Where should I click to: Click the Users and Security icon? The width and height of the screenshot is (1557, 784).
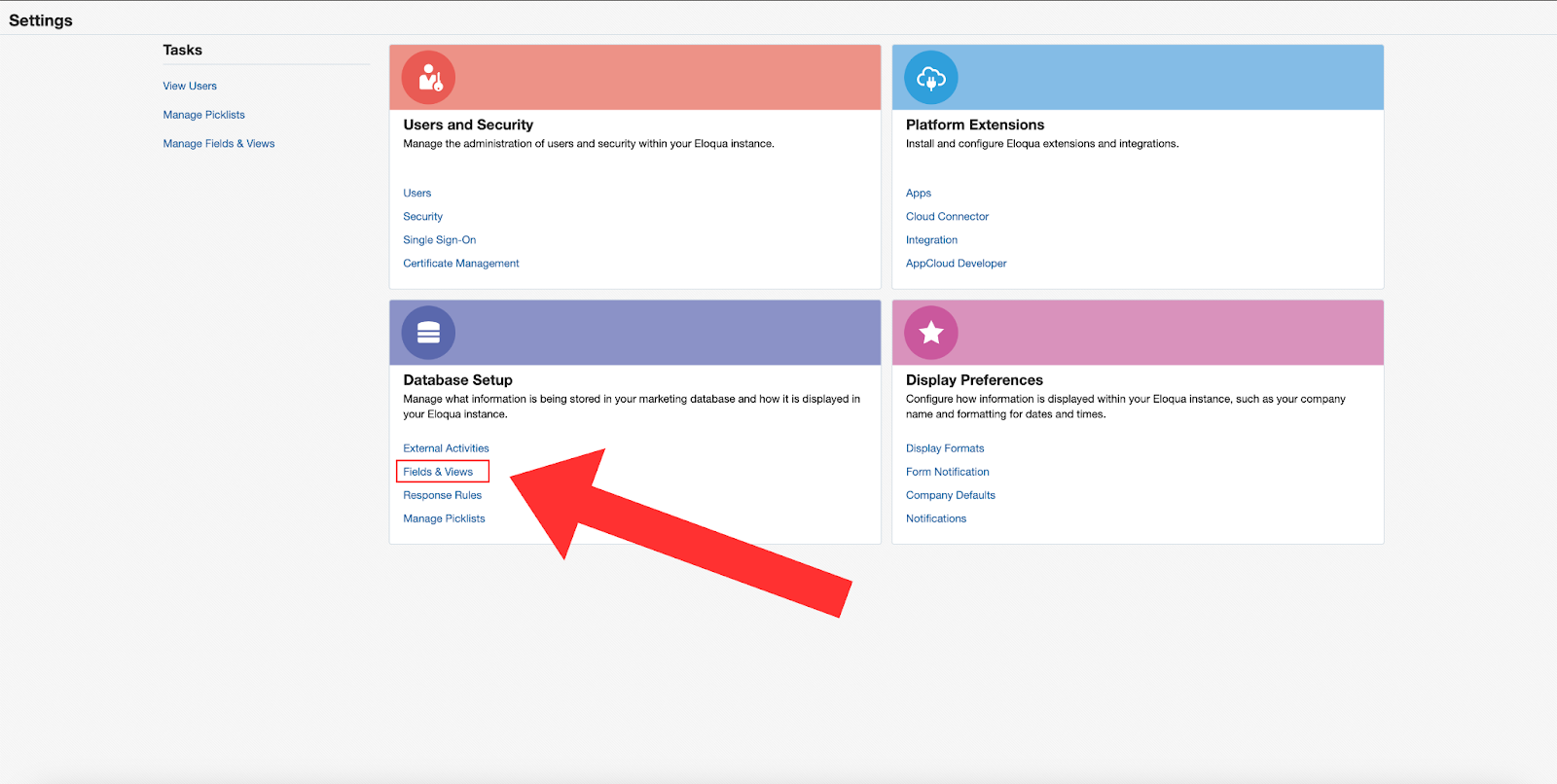tap(428, 78)
